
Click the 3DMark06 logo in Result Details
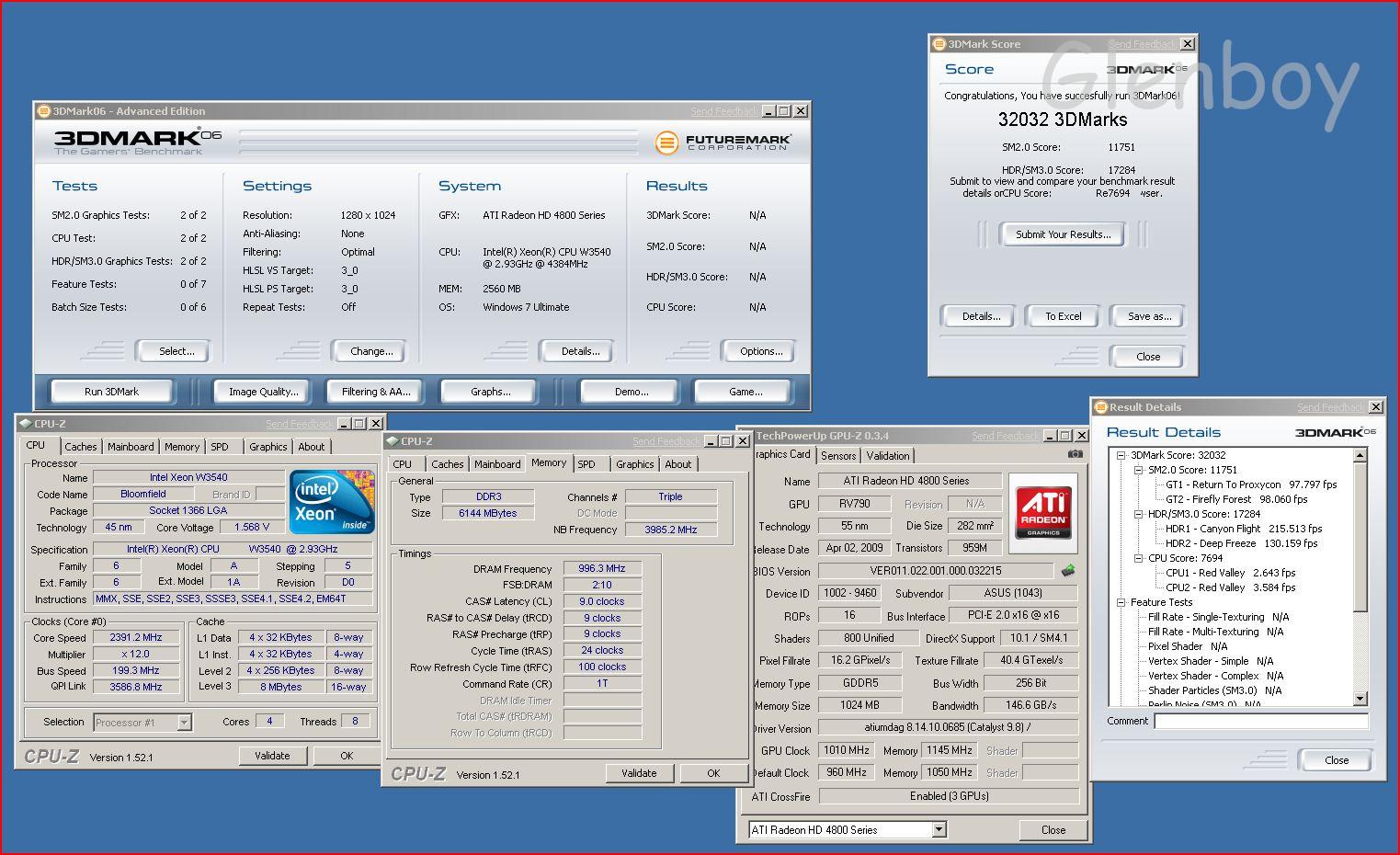[1335, 432]
